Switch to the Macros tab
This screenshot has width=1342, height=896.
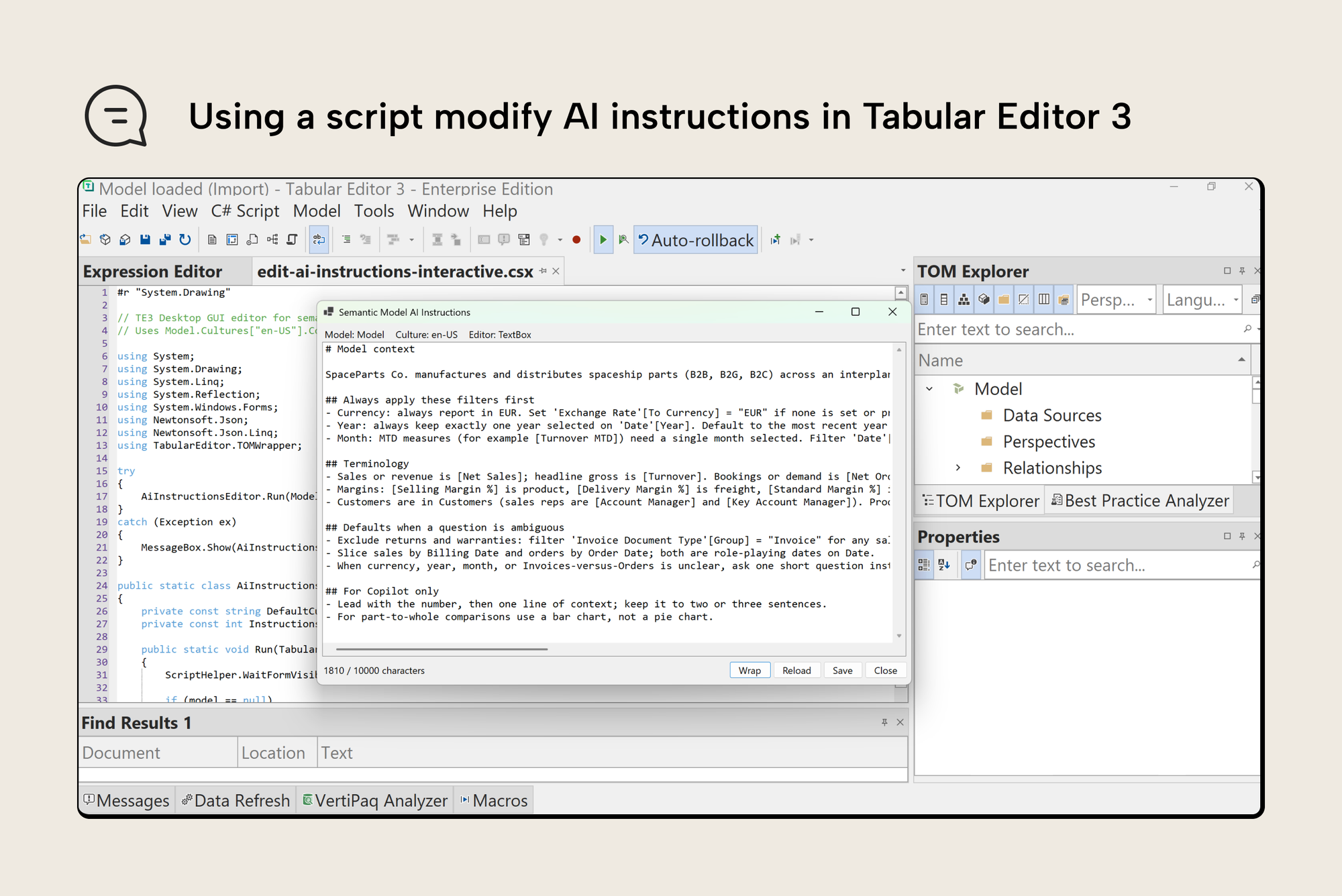click(494, 800)
